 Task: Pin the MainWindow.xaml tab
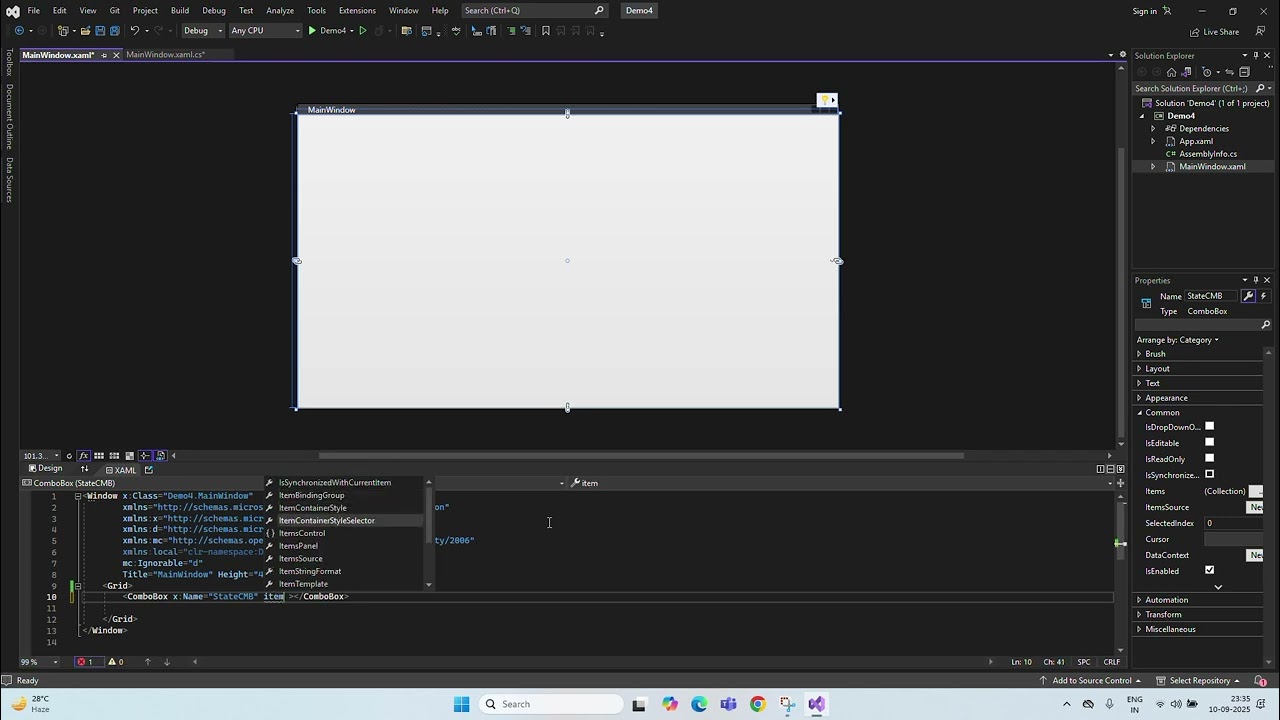click(104, 55)
